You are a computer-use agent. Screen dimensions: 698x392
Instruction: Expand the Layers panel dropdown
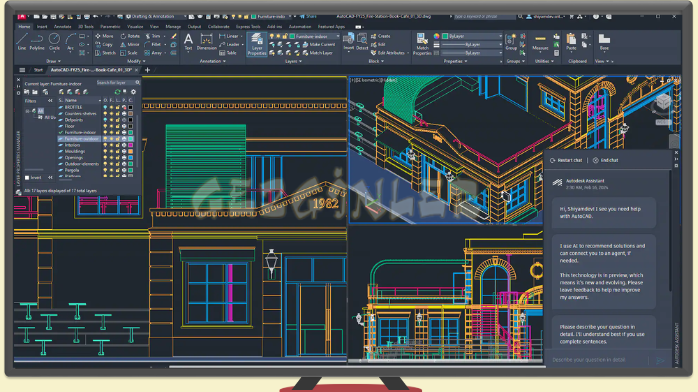293,61
